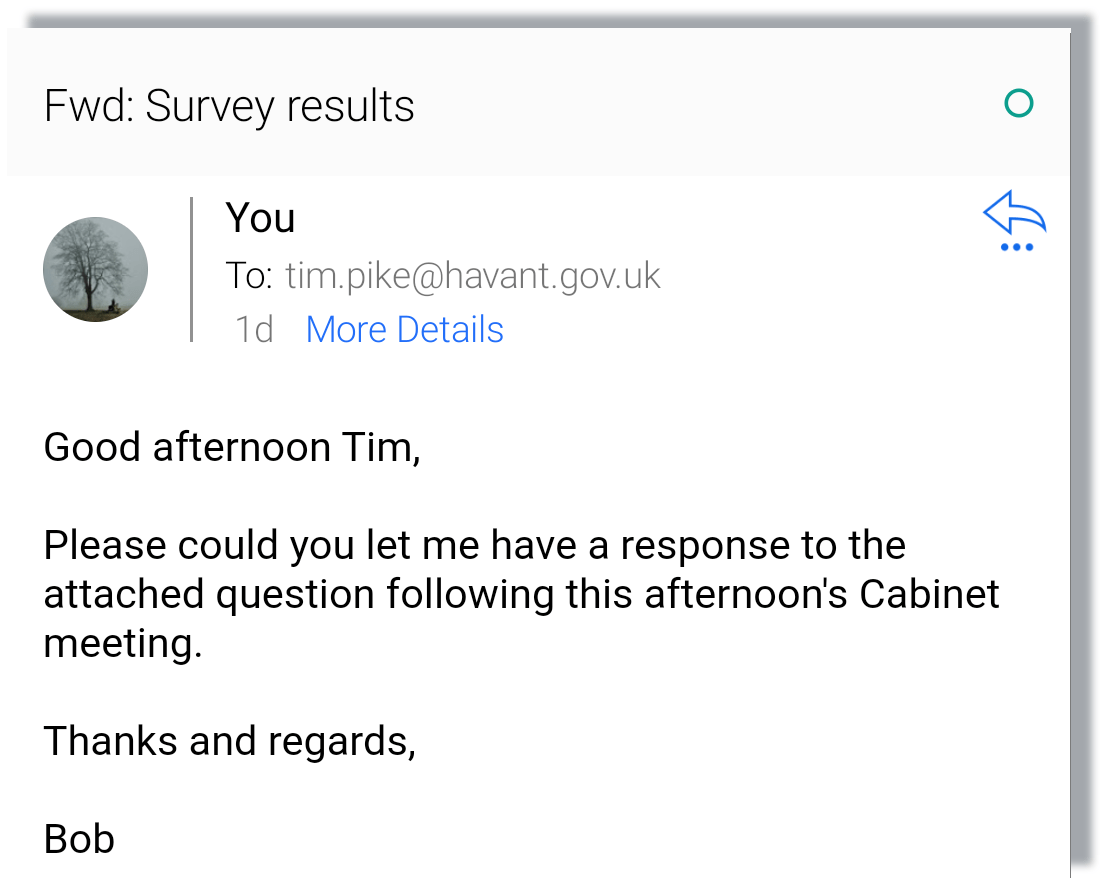
Task: Click recipient address tim.pike@havant.gov.uk
Action: (x=473, y=276)
